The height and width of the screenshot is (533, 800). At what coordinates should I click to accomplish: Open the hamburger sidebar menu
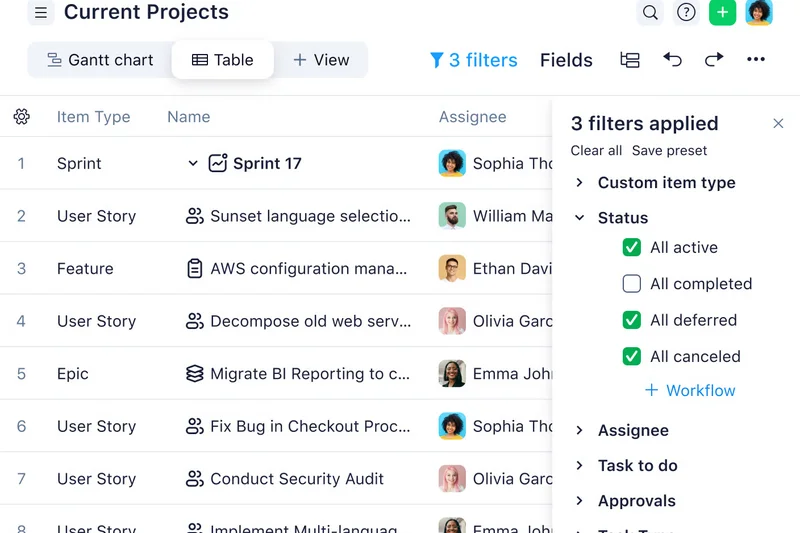[x=40, y=13]
